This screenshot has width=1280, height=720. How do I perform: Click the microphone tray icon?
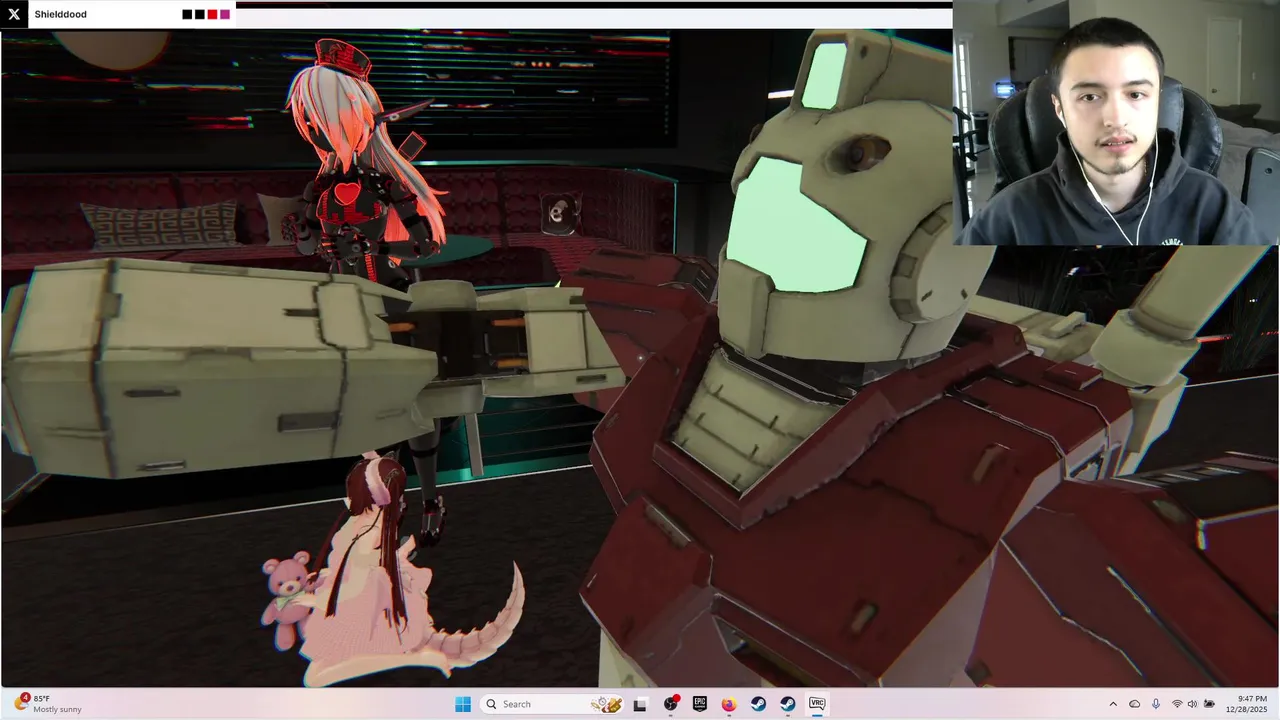point(1156,704)
